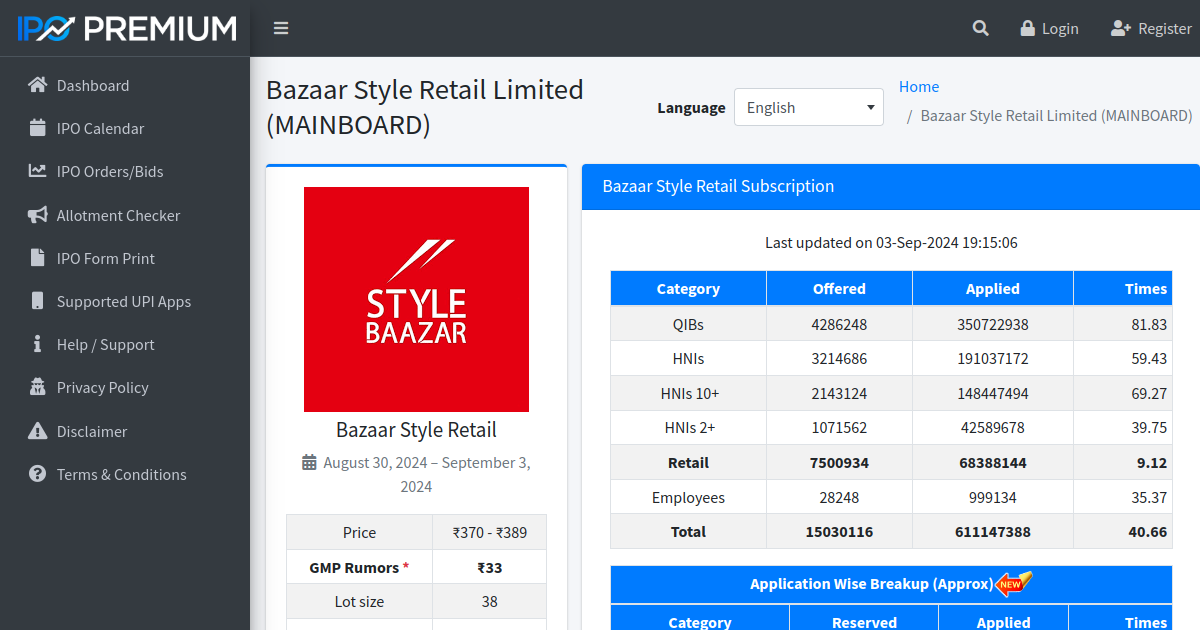
Task: Open IPO Orders/Bids chart icon
Action: (x=35, y=171)
